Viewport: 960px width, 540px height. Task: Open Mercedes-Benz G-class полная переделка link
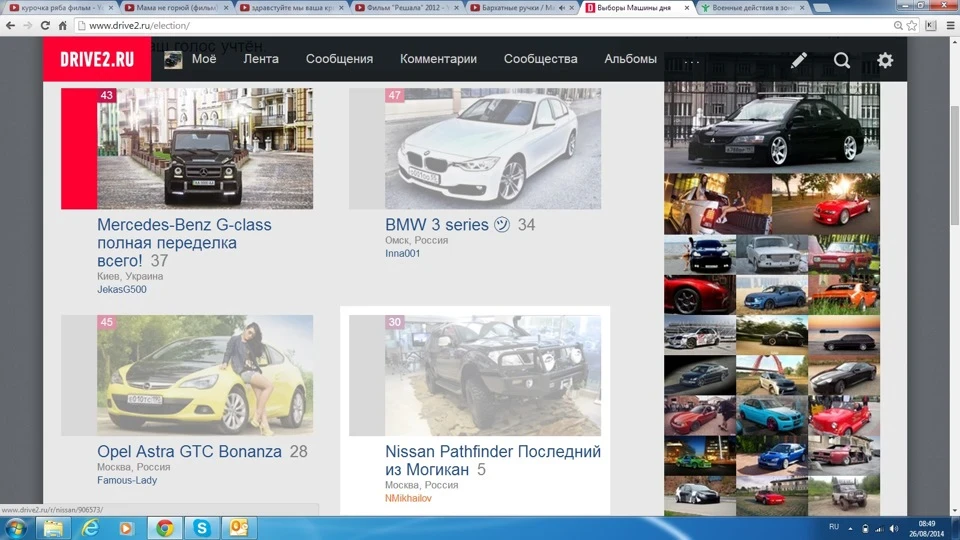184,242
